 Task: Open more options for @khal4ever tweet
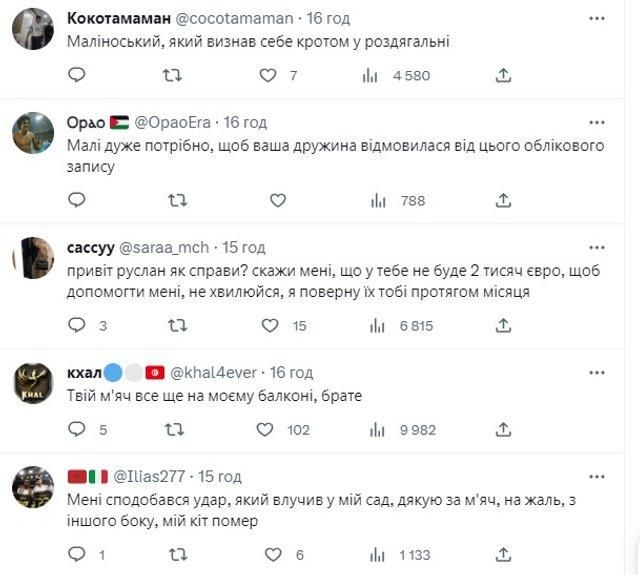598,372
